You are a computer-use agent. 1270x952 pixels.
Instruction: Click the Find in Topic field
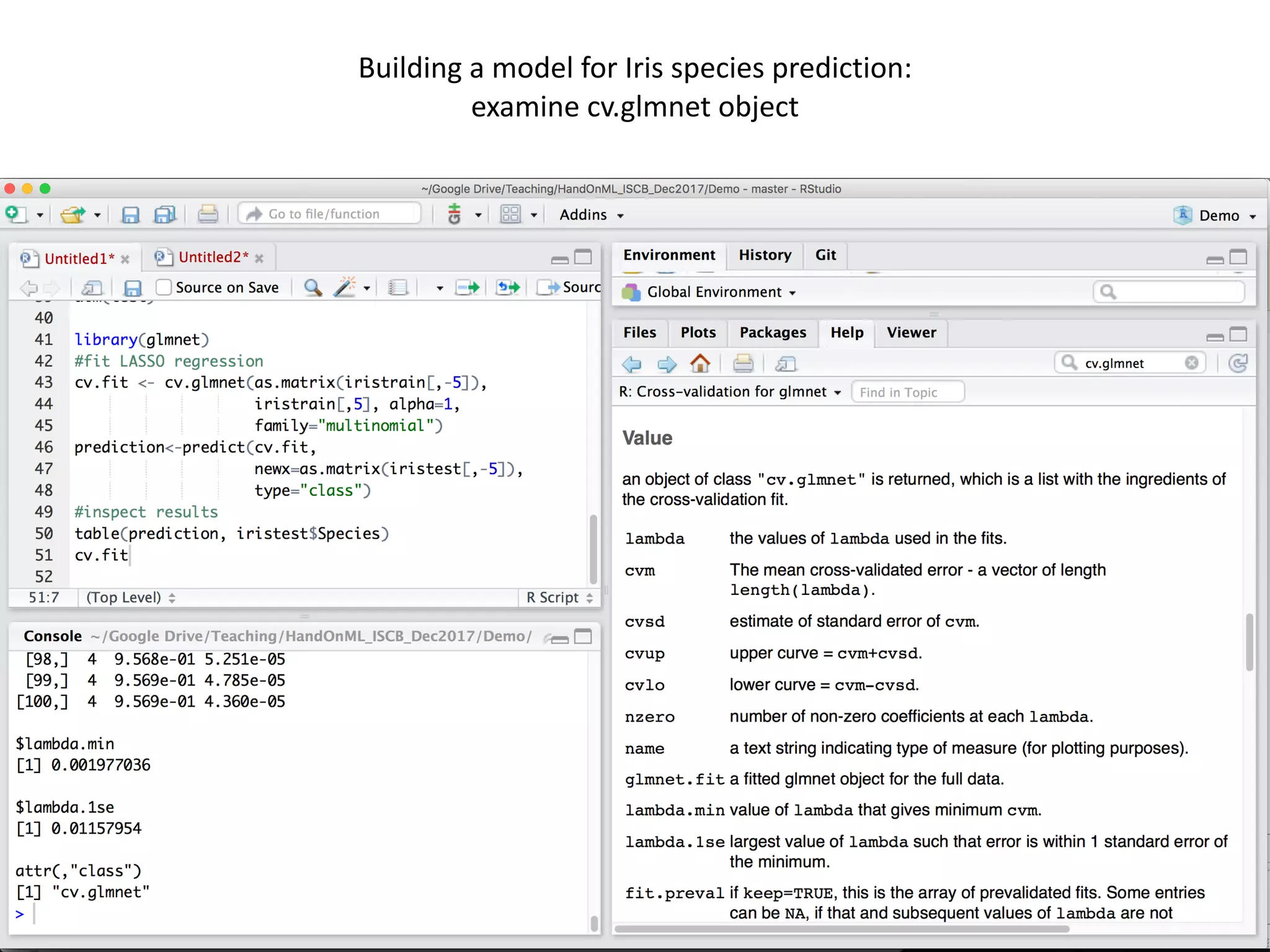pos(908,392)
